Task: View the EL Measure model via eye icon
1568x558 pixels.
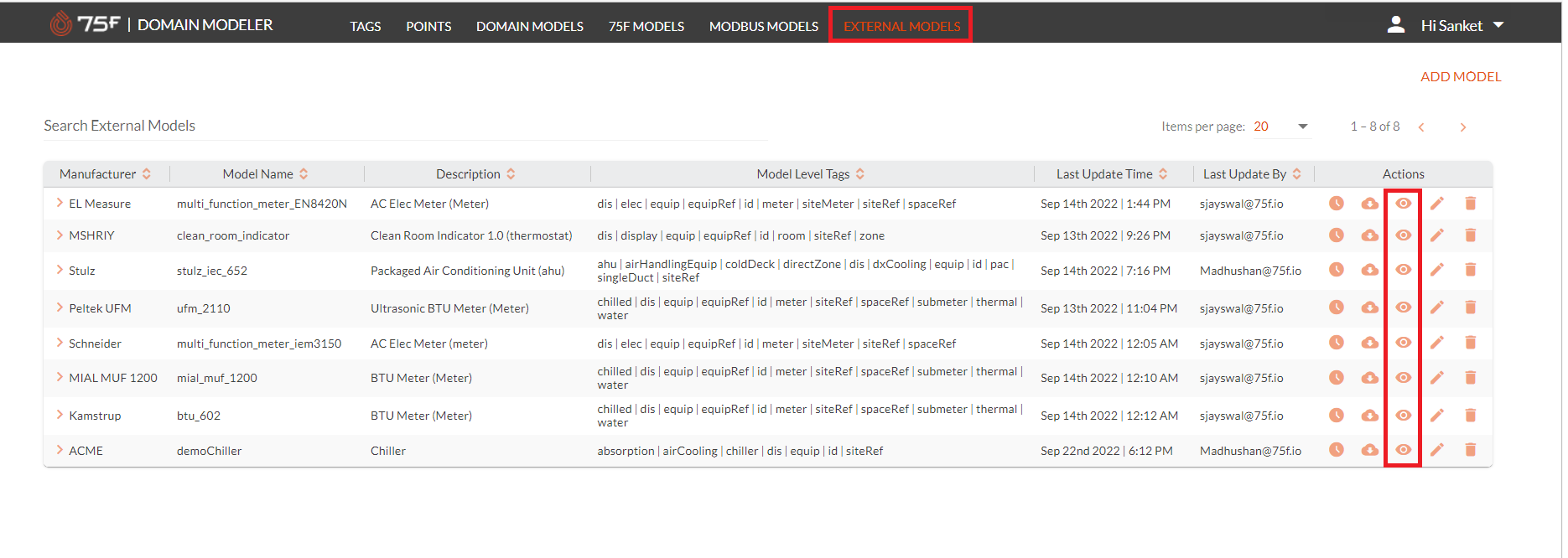Action: pyautogui.click(x=1404, y=204)
